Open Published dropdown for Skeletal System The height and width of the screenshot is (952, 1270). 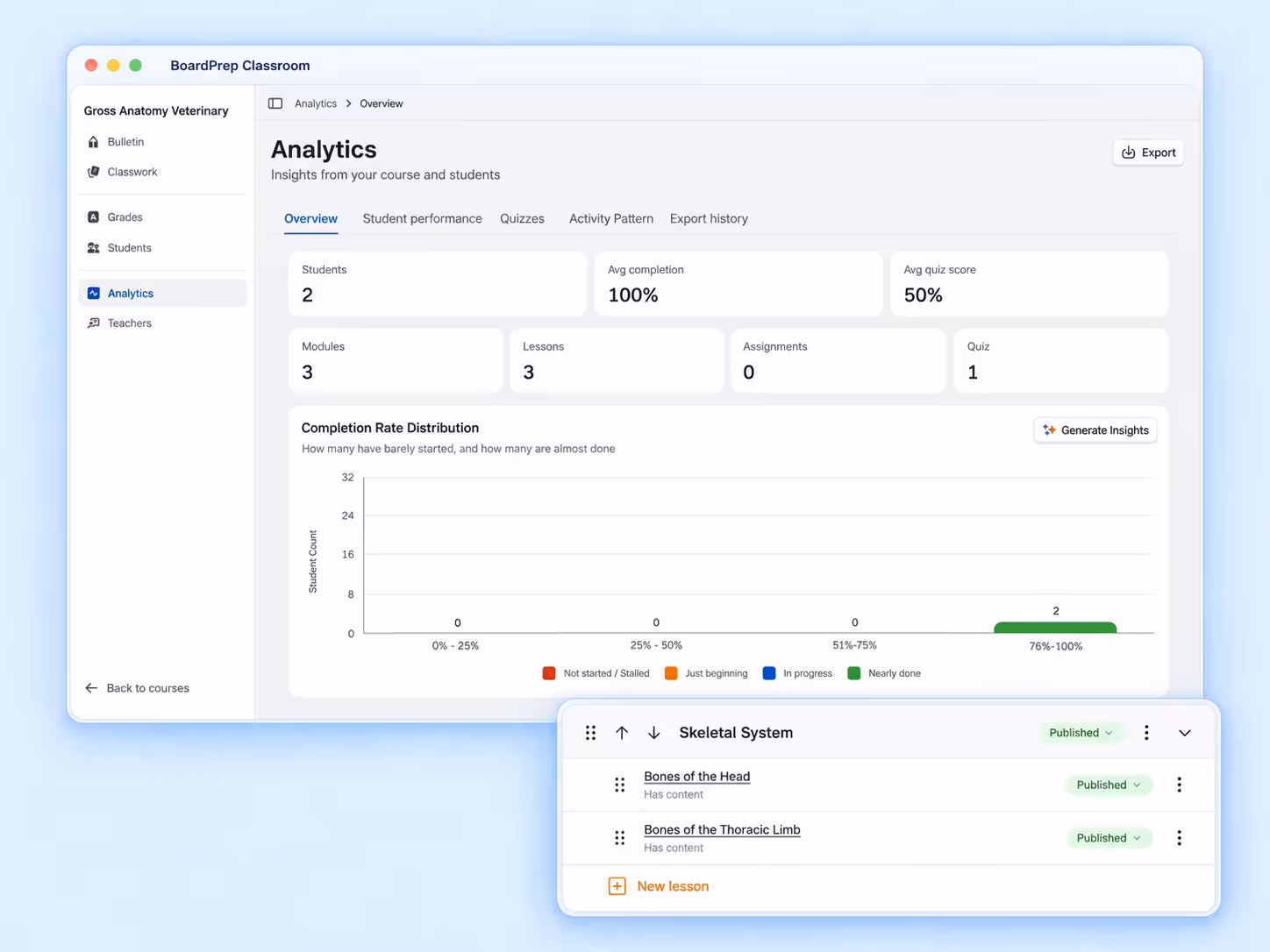[x=1081, y=733]
